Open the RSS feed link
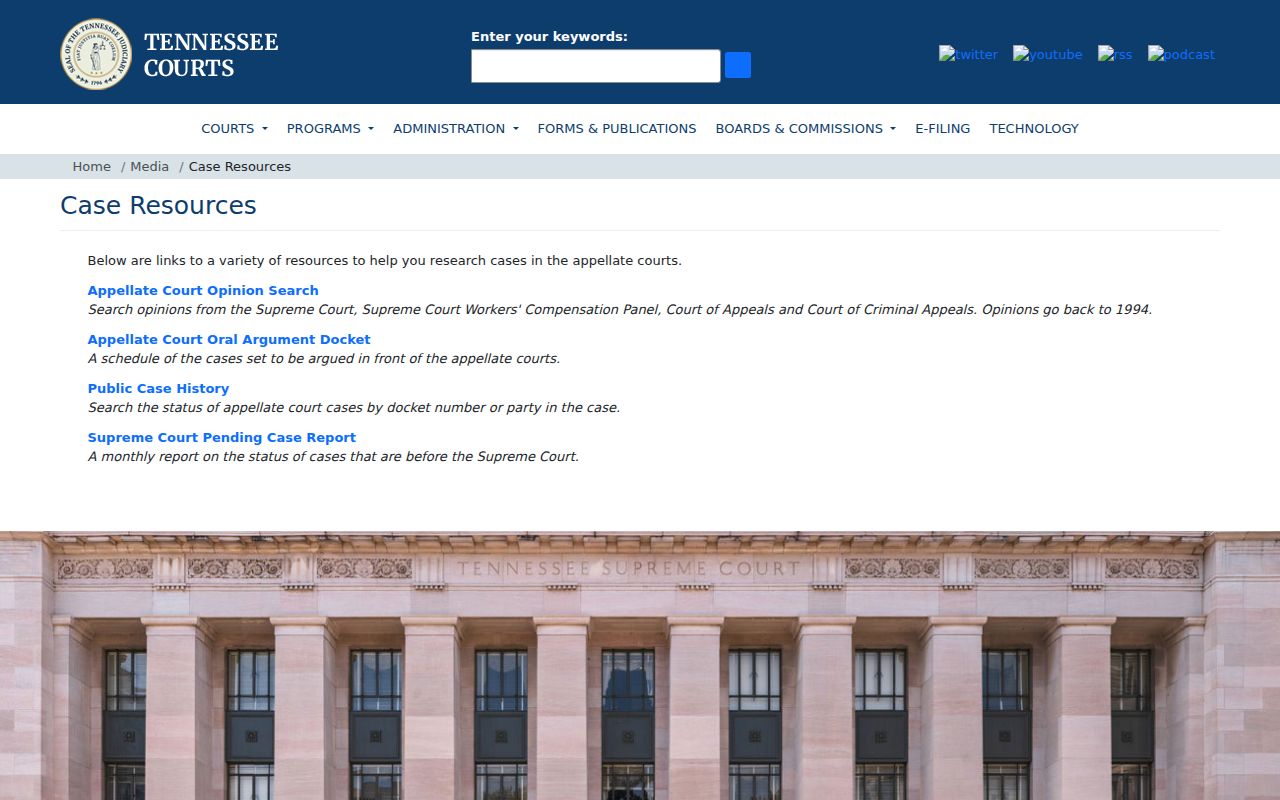Viewport: 1280px width, 800px height. 1115,54
